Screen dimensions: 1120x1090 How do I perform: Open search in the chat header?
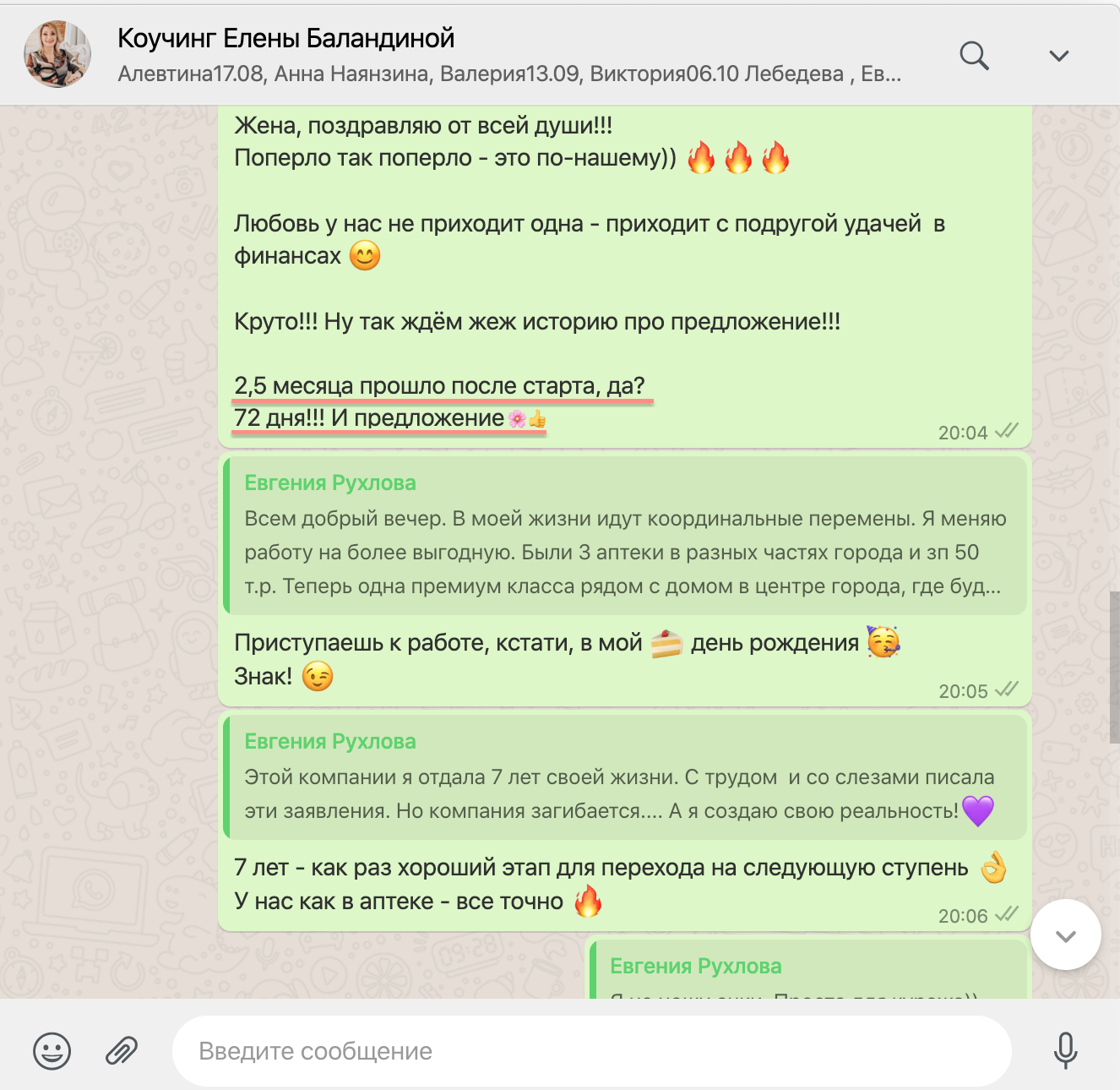[x=974, y=56]
